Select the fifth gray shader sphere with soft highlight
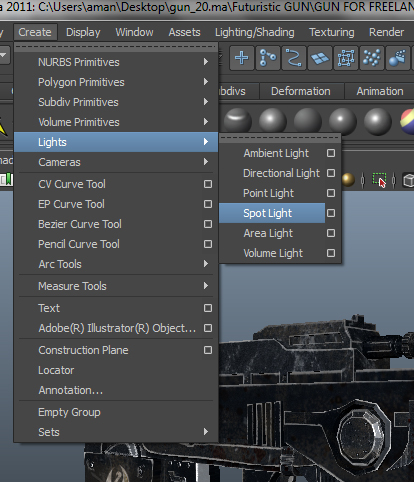Screen dimensions: 414x482 coord(378,121)
